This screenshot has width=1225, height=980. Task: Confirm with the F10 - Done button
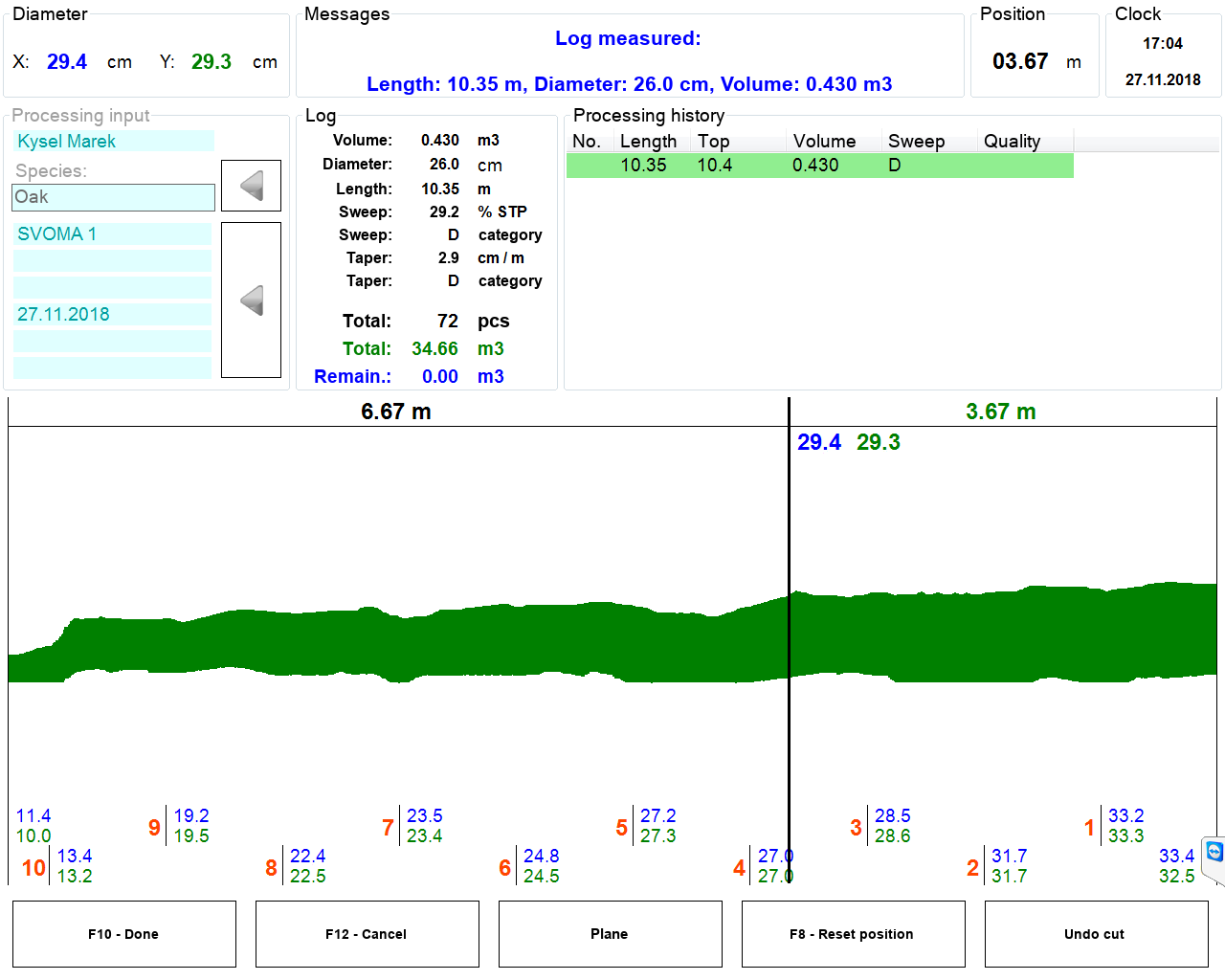pos(124,934)
